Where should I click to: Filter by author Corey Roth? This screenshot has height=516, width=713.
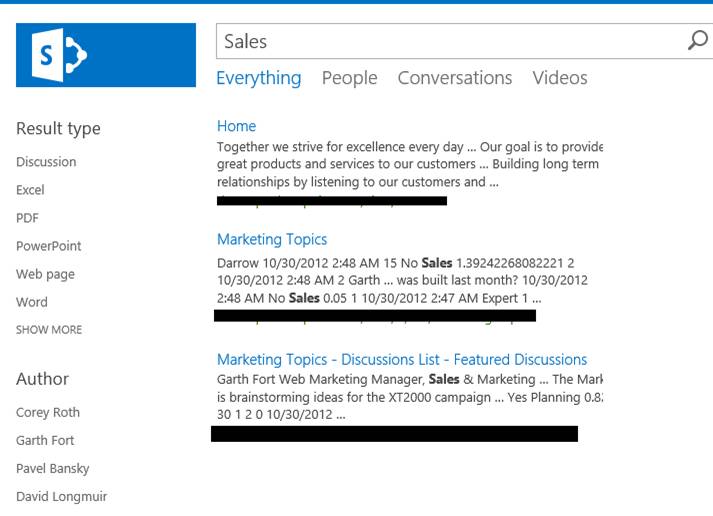[x=47, y=412]
